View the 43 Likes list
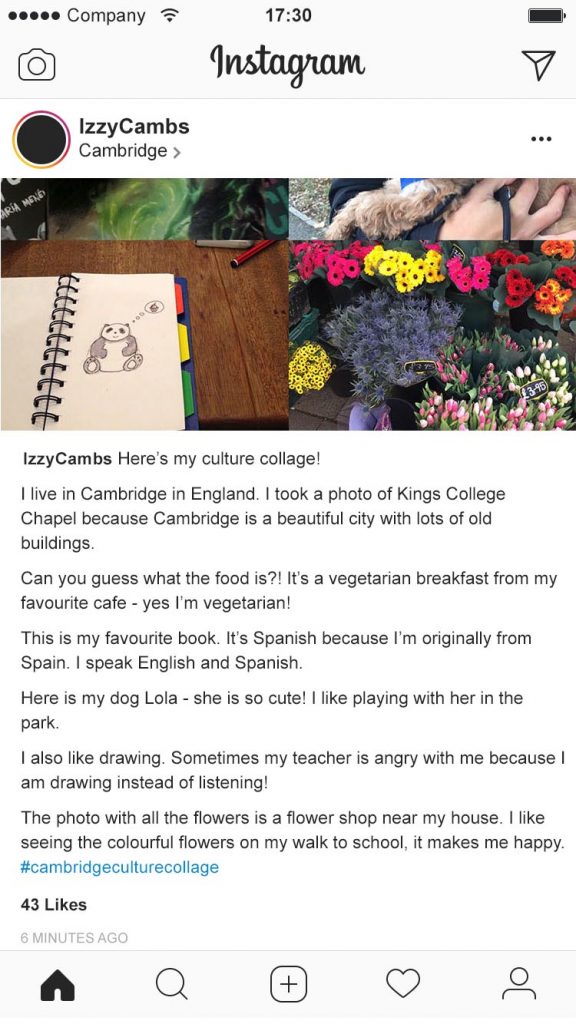 pos(54,904)
